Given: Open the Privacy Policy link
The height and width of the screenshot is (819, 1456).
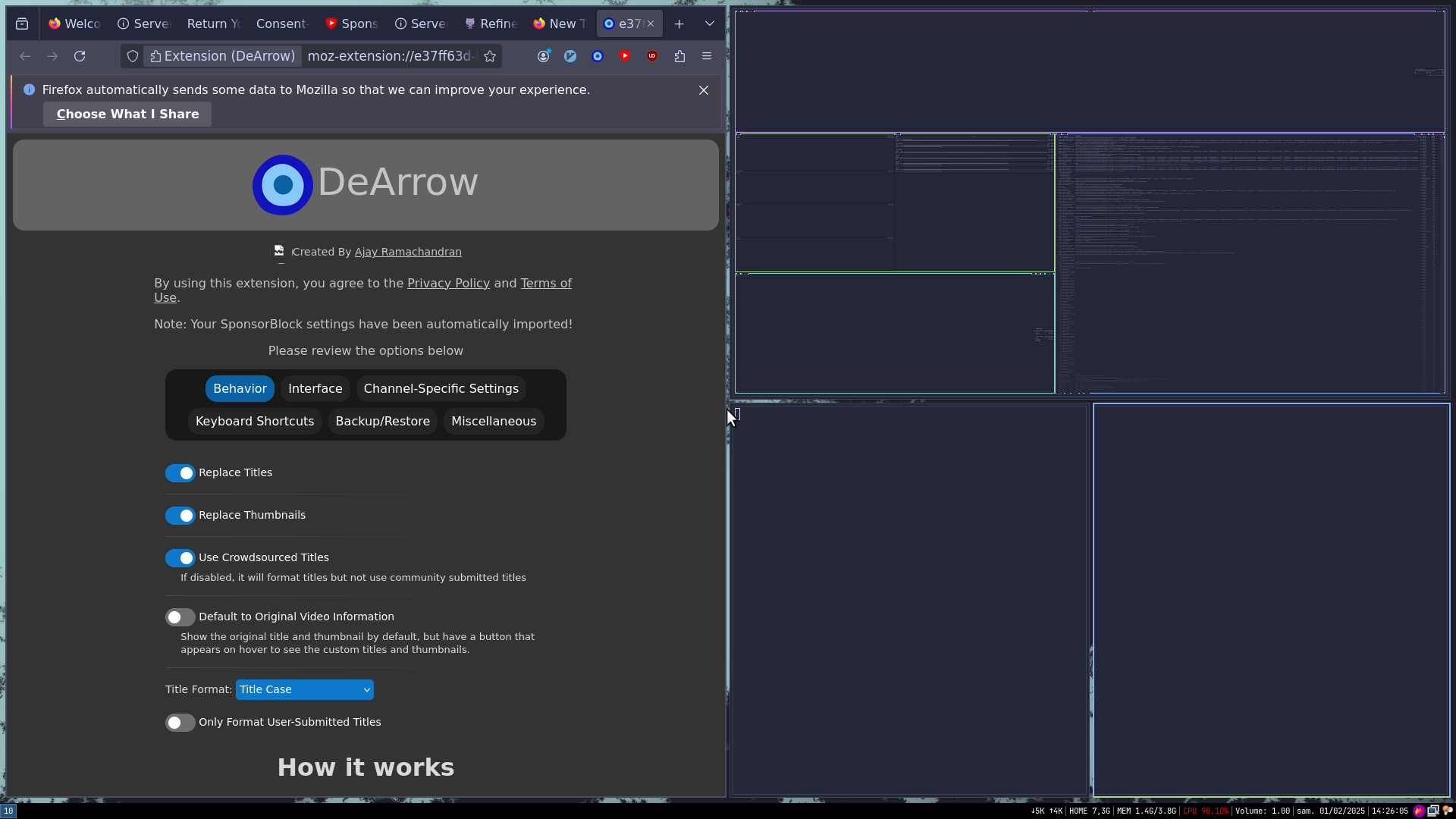Looking at the screenshot, I should [x=448, y=283].
